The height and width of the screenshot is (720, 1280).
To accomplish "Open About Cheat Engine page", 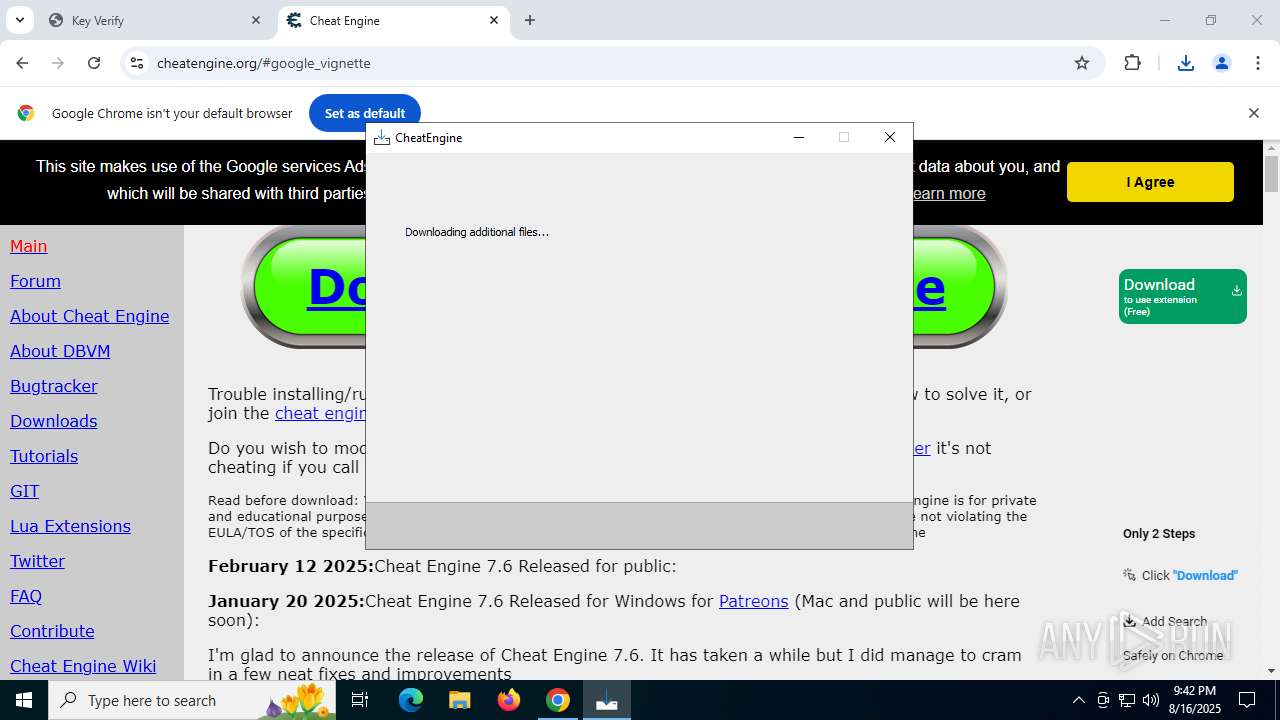I will click(90, 316).
